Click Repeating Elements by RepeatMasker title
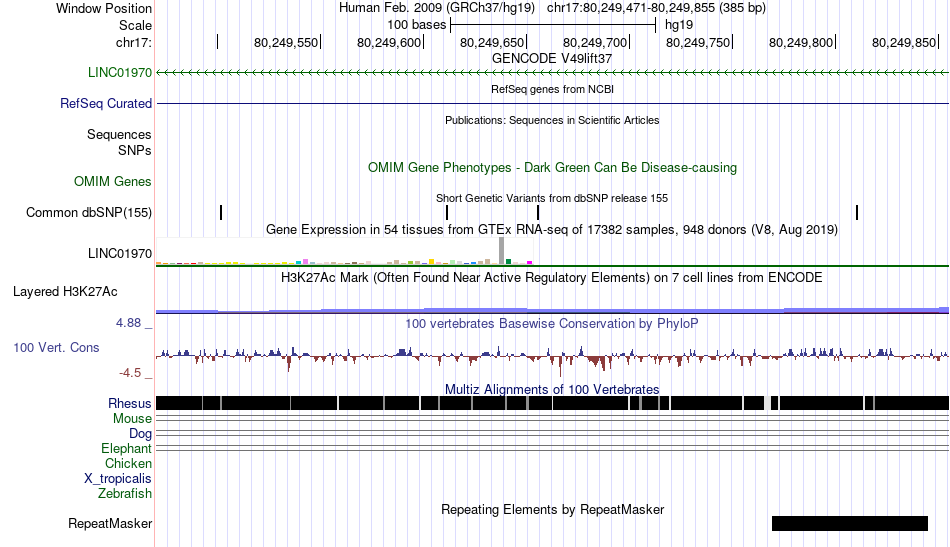 click(552, 509)
